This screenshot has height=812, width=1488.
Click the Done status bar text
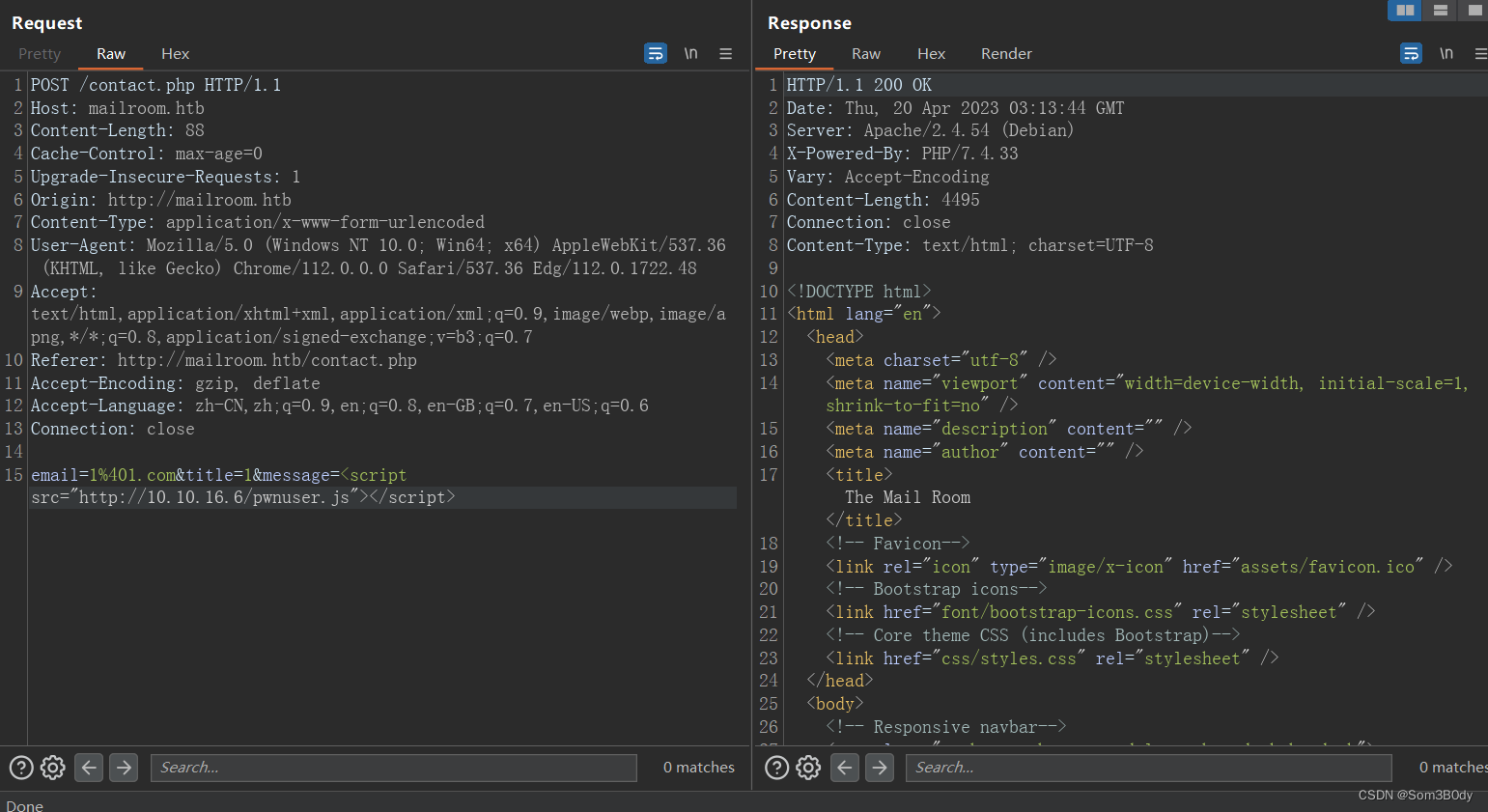point(24,805)
